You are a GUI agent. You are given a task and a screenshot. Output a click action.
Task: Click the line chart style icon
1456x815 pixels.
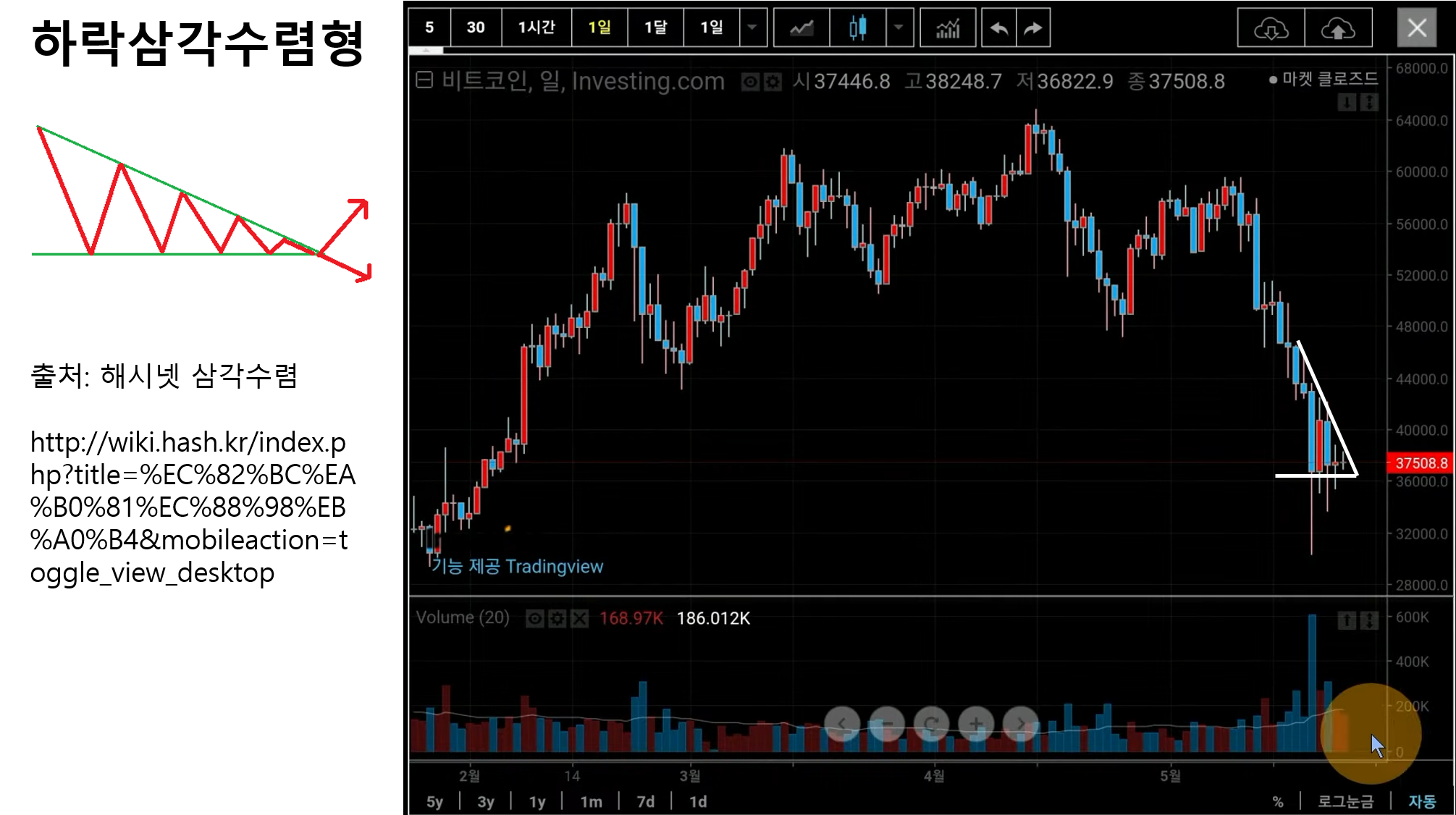pos(801,28)
